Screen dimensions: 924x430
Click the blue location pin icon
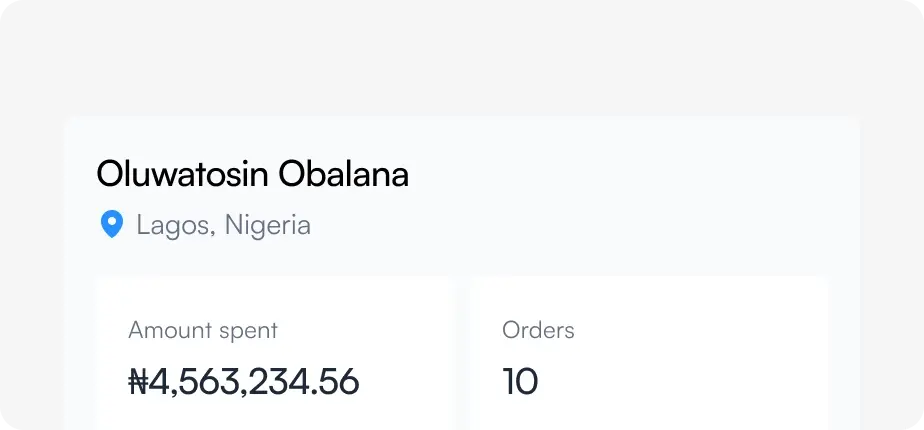112,224
